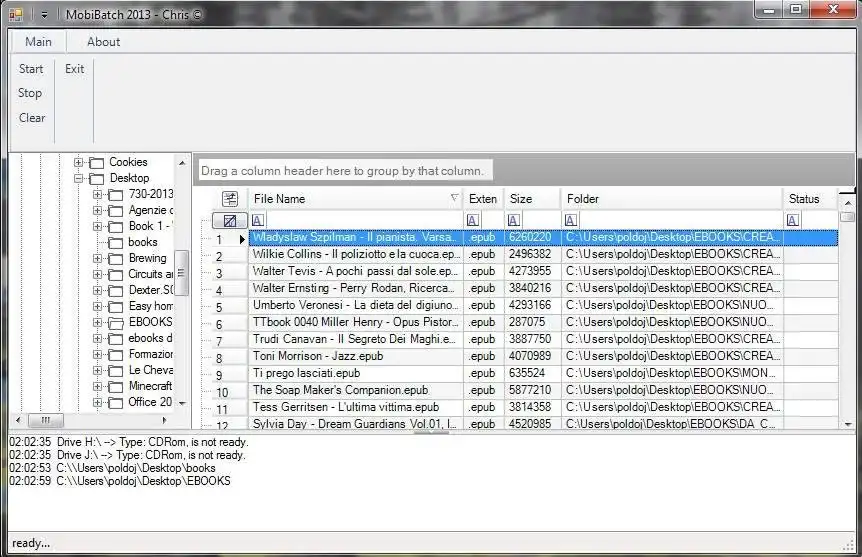Click the Clear button
The image size is (862, 557).
point(32,118)
